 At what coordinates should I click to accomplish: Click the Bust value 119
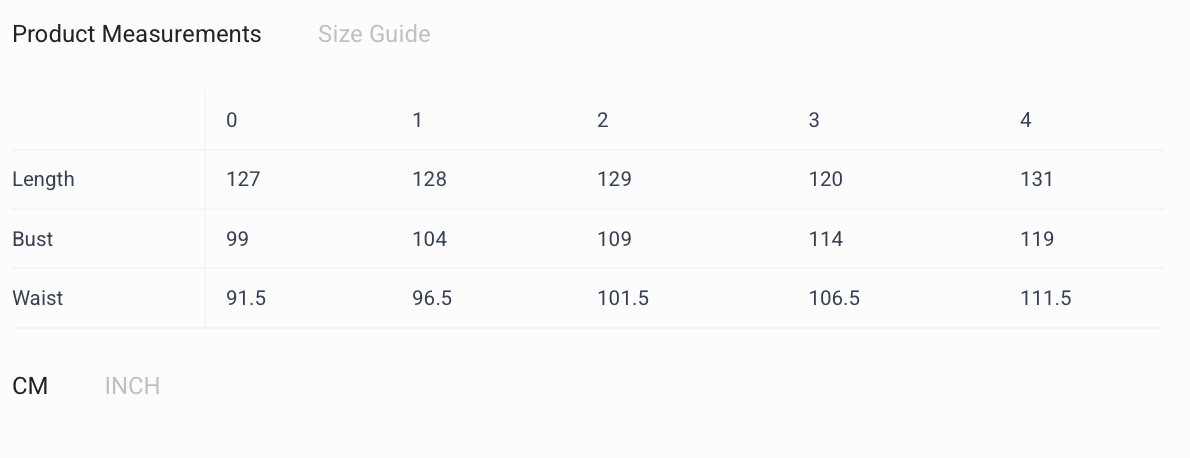click(x=1036, y=239)
